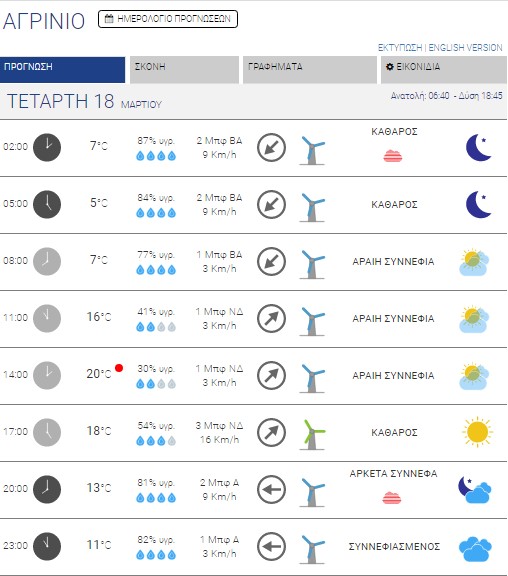Click the ΤΕΤΑΡΤΗ 18 ΜΑΡΤΙΟΥ date header
Viewport: 508px width, 576px height.
tap(84, 101)
